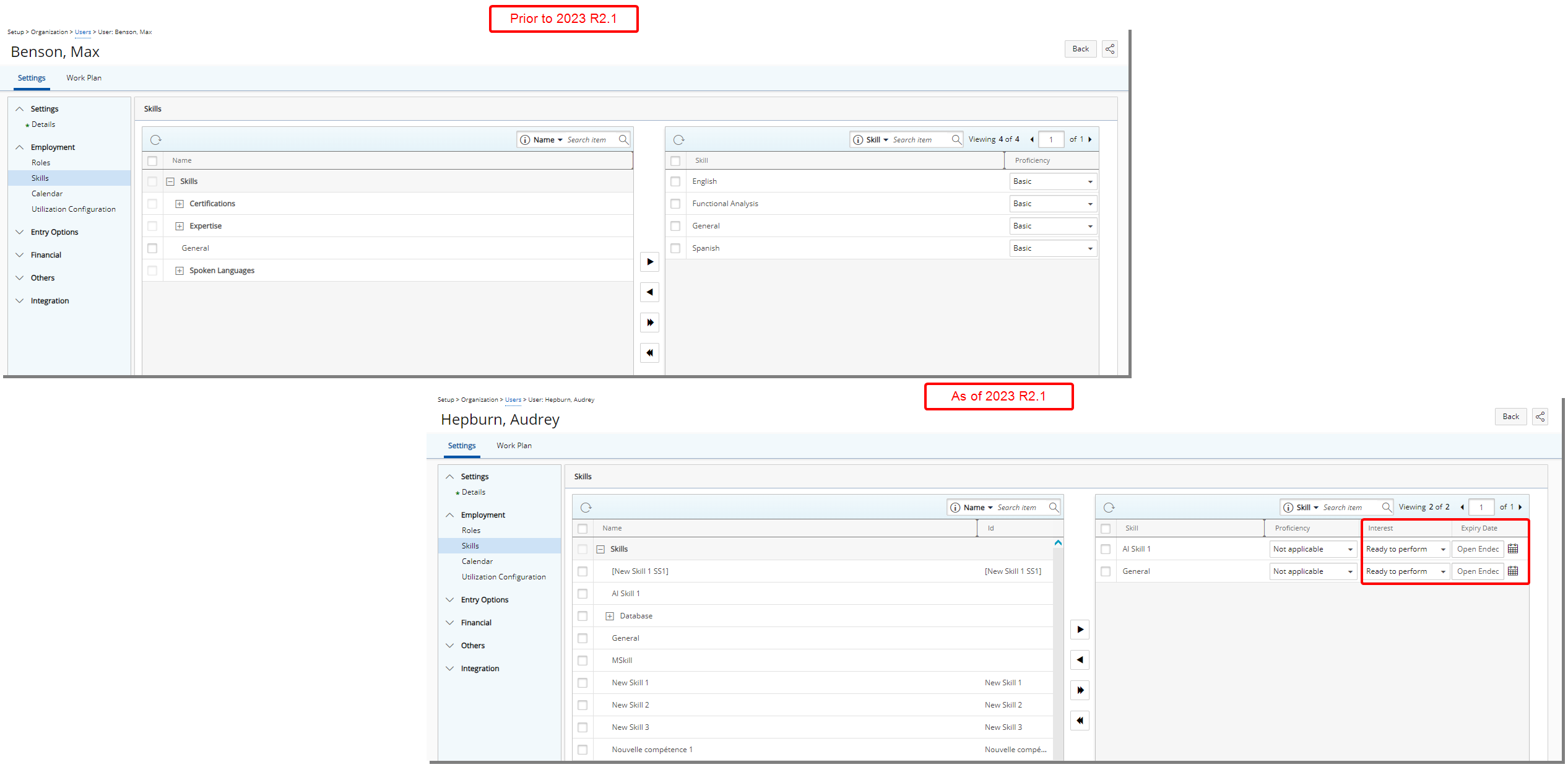Viewport: 1568px width, 767px height.
Task: Click Back button on Hepburn, Audrey page
Action: click(x=1510, y=417)
